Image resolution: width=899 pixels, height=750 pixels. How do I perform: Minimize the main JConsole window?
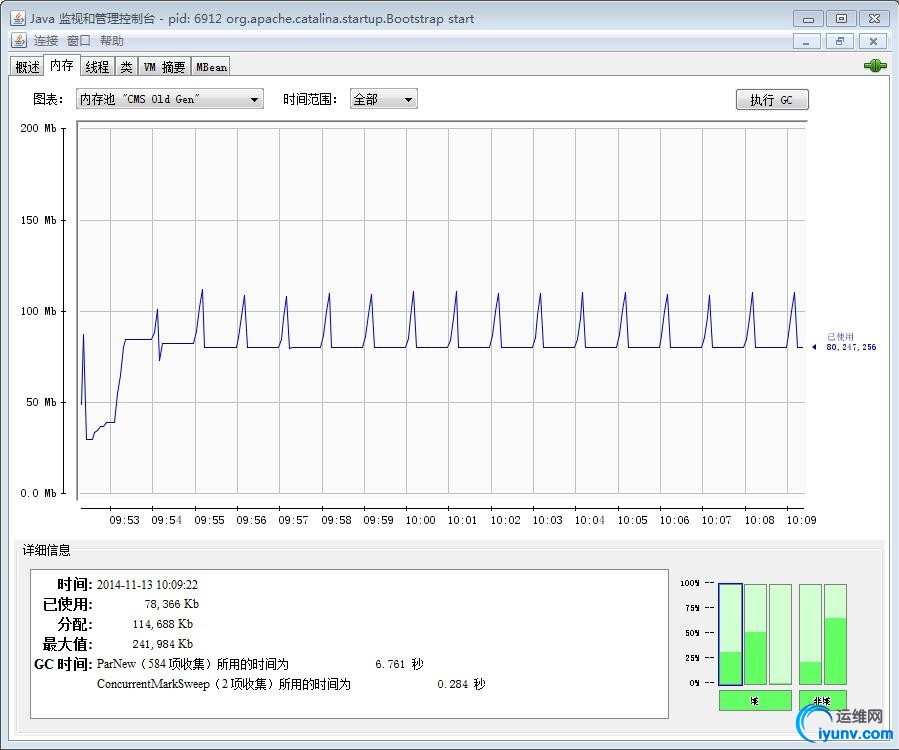tap(808, 19)
